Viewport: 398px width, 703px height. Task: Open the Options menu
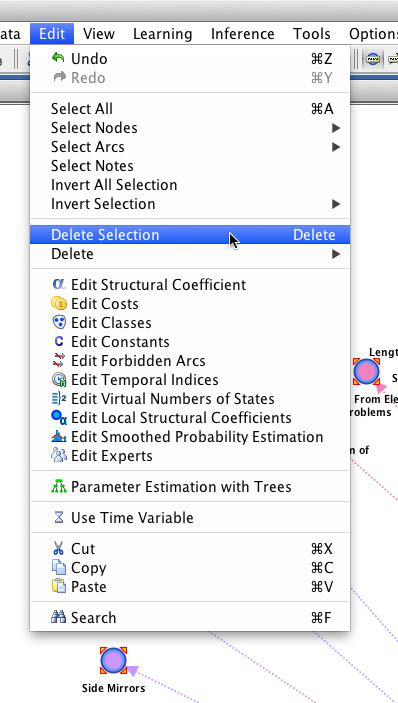click(373, 34)
